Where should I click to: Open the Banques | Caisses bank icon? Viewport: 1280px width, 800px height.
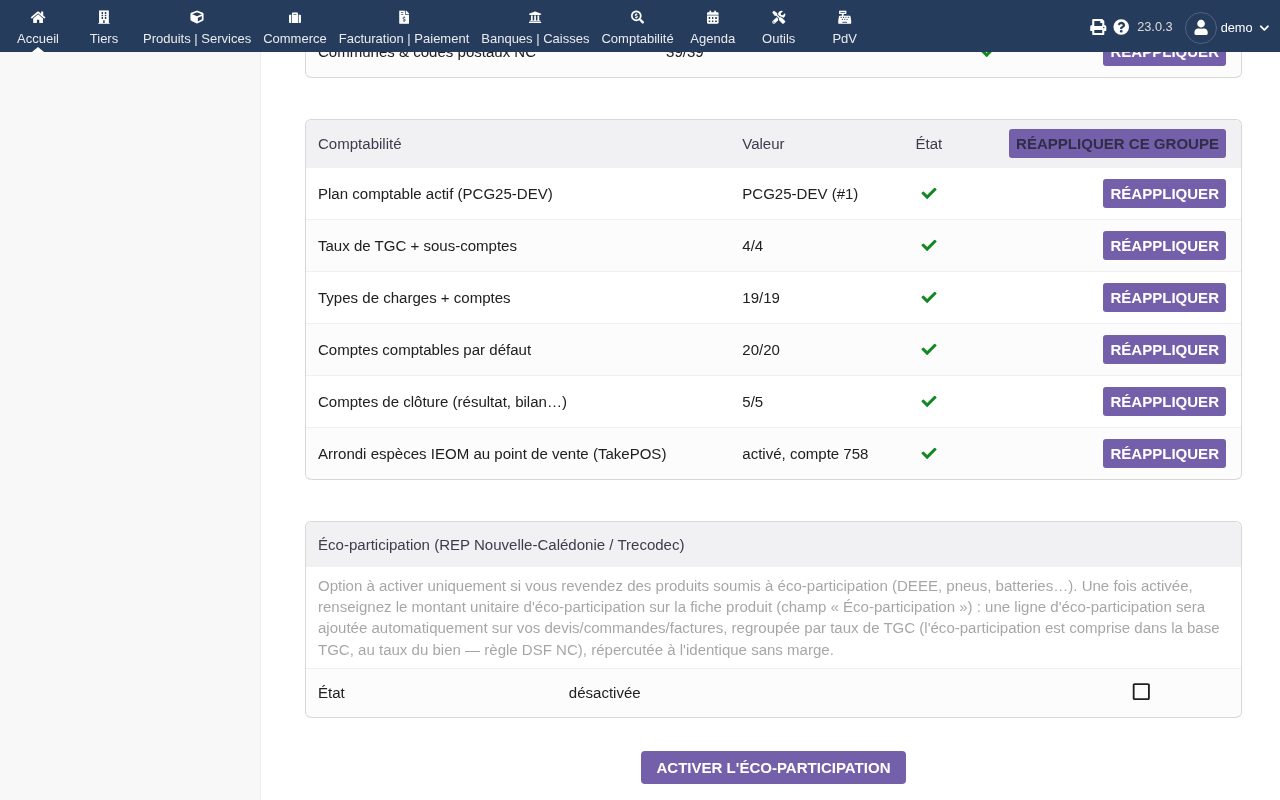(535, 17)
